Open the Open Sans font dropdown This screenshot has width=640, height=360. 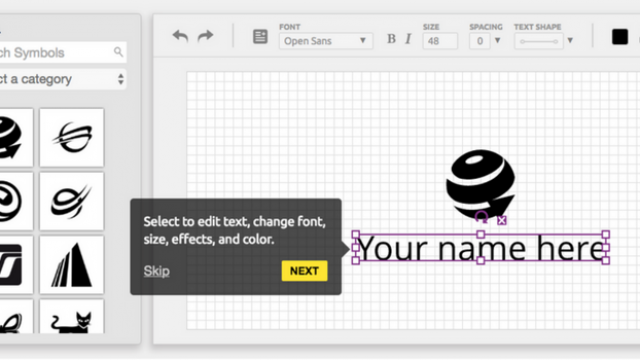tap(326, 41)
